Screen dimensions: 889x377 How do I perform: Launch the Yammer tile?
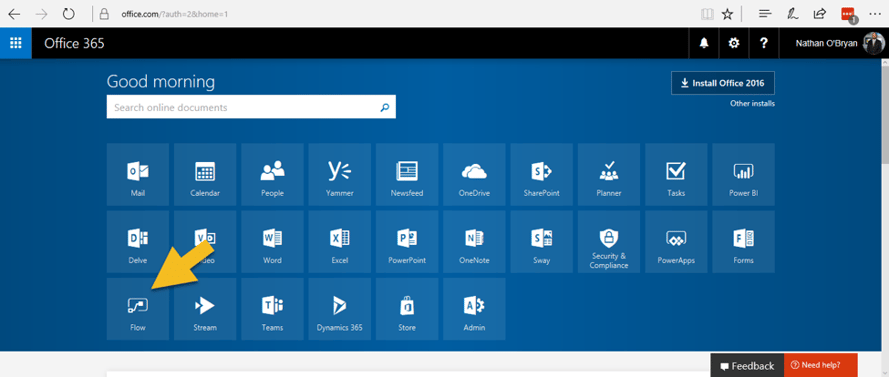340,174
